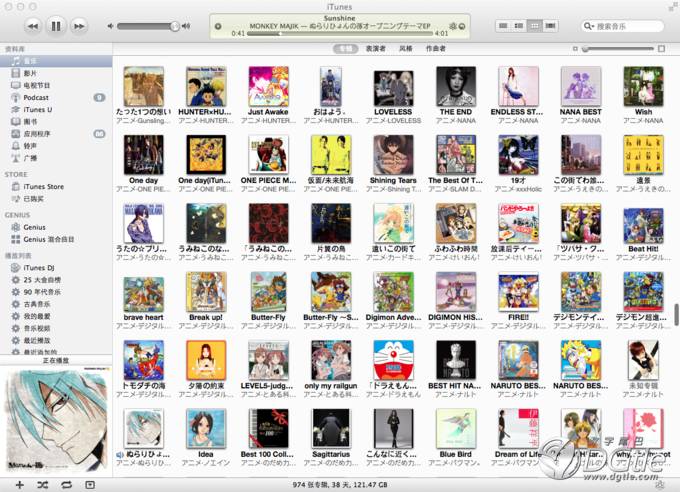
Task: Open the Just Awake album
Action: pyautogui.click(x=268, y=86)
